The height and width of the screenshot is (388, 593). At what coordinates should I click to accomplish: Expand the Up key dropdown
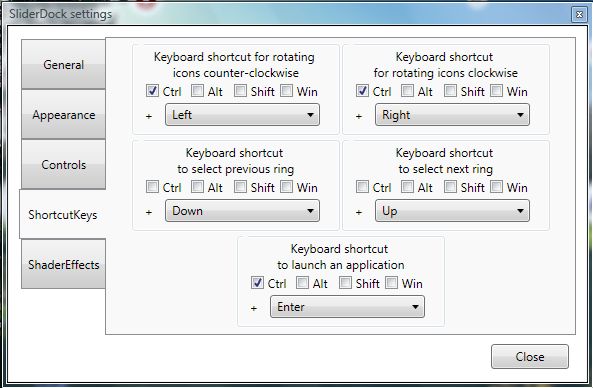coord(452,211)
